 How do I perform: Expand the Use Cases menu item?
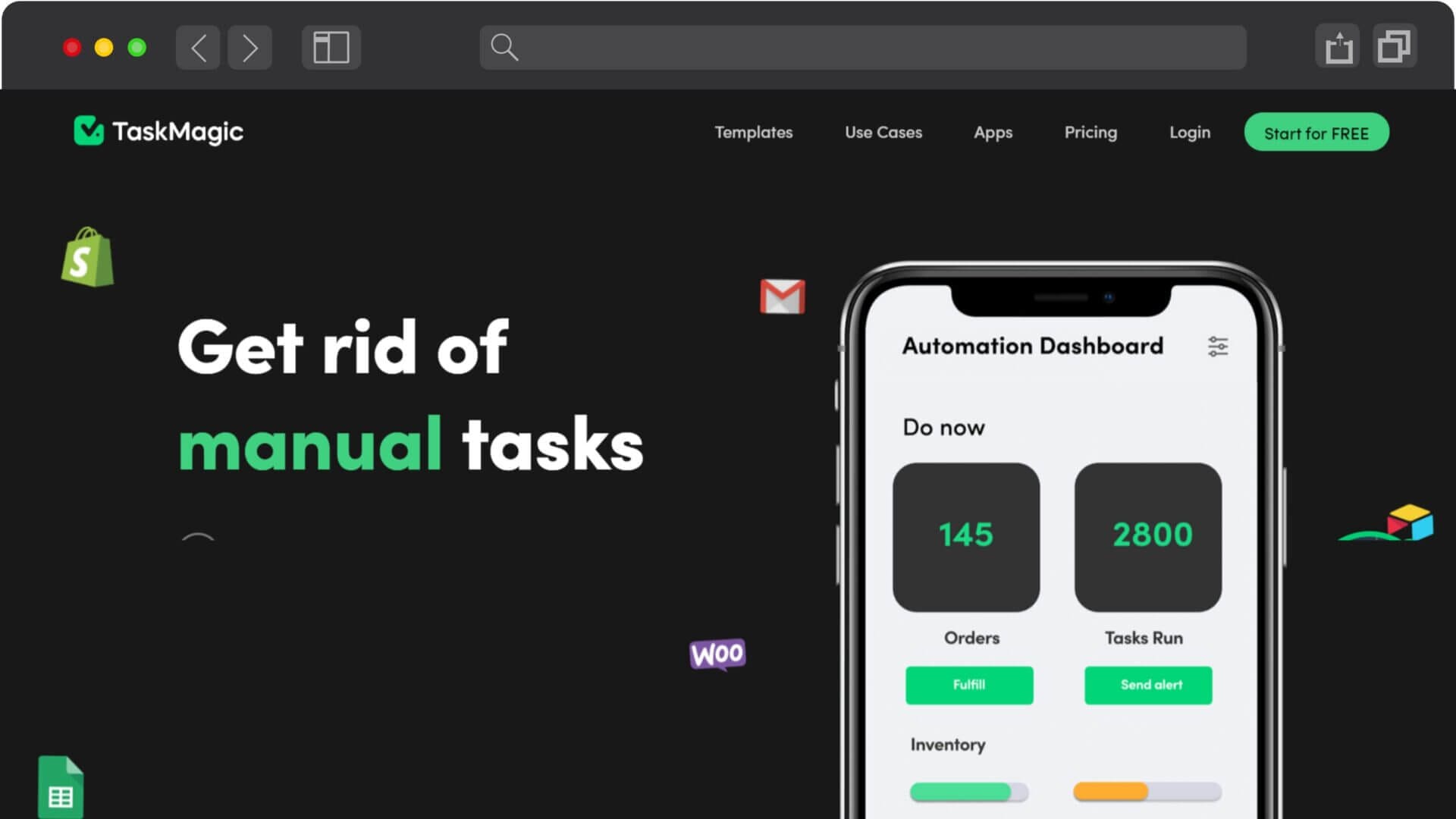tap(883, 132)
